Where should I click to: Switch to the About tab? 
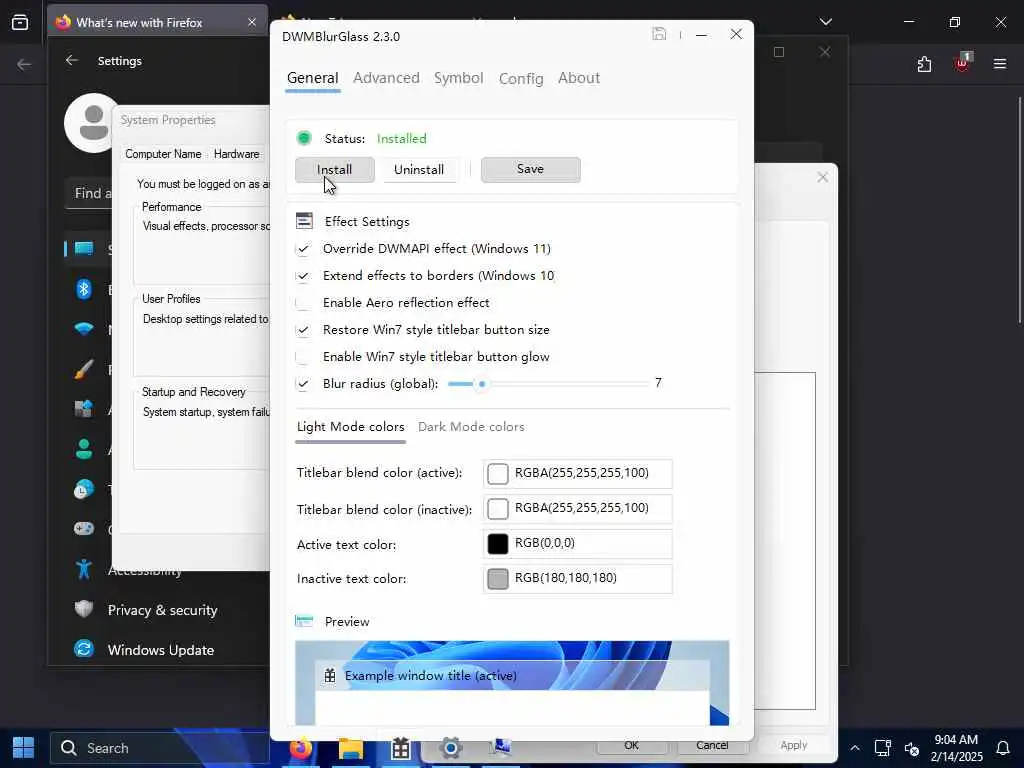tap(579, 78)
